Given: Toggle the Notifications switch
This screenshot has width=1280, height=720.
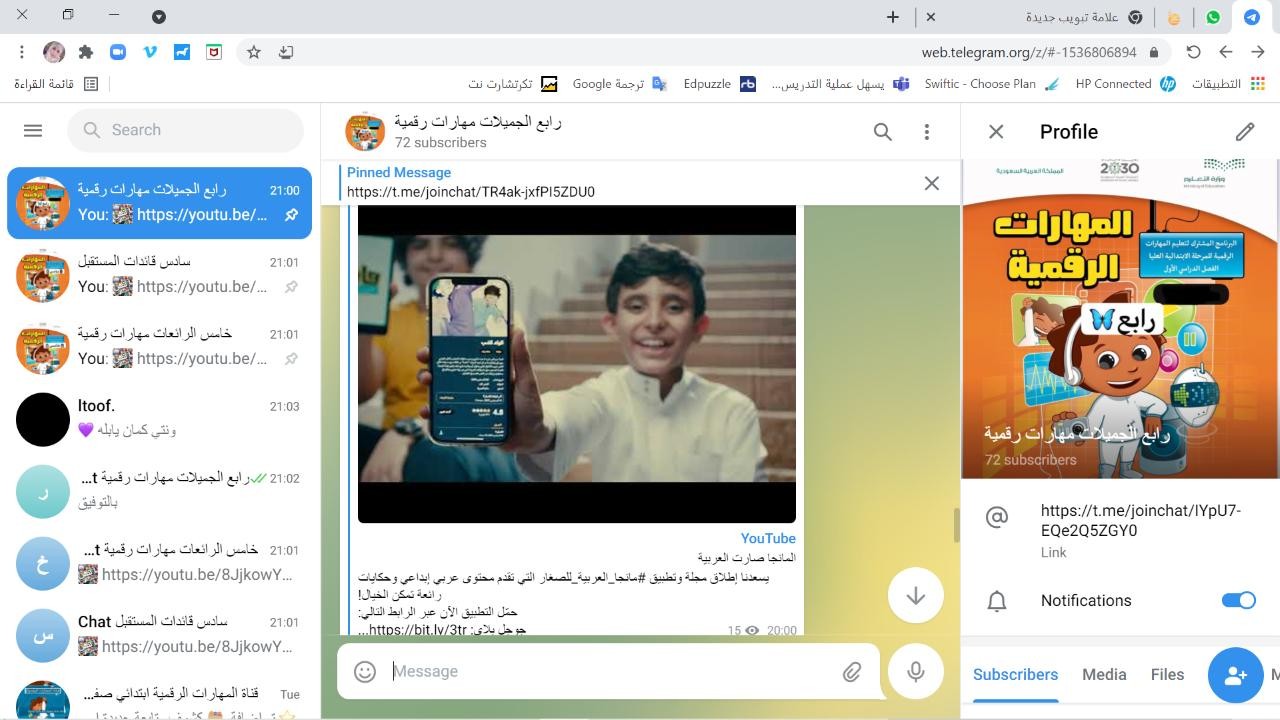Looking at the screenshot, I should click(x=1238, y=600).
